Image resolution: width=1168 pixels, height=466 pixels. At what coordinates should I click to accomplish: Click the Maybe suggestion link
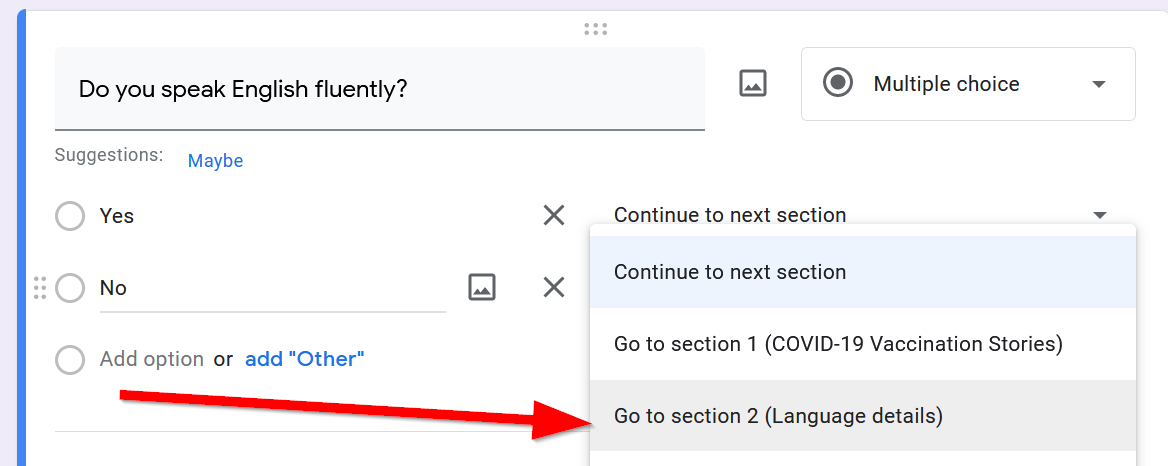click(215, 161)
